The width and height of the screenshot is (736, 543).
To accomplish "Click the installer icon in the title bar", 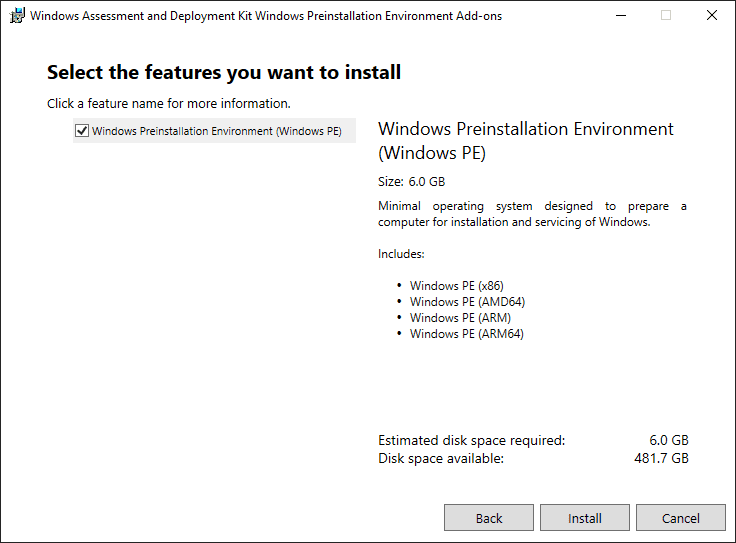I will tap(17, 16).
